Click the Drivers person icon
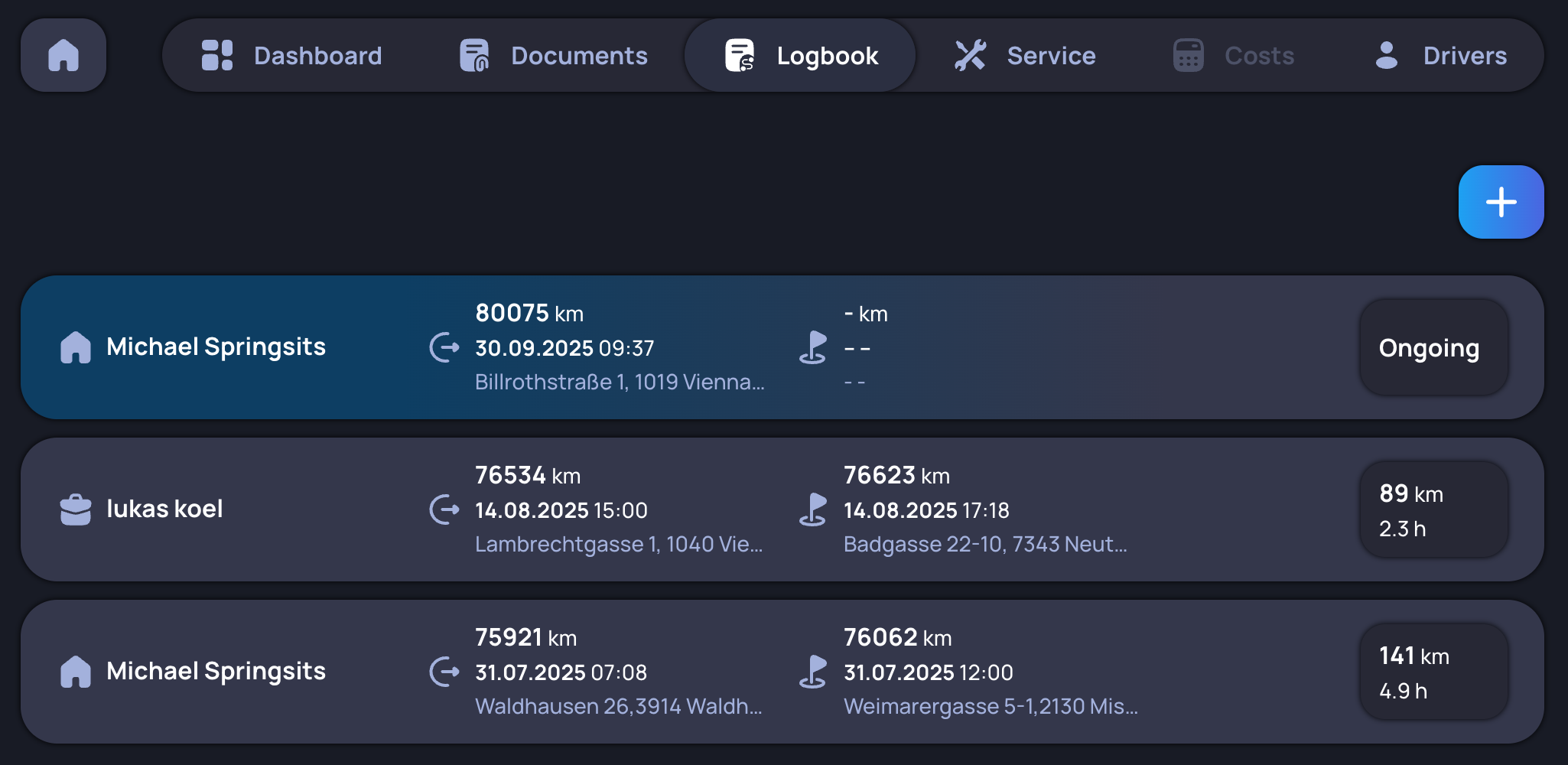1568x765 pixels. [x=1386, y=54]
